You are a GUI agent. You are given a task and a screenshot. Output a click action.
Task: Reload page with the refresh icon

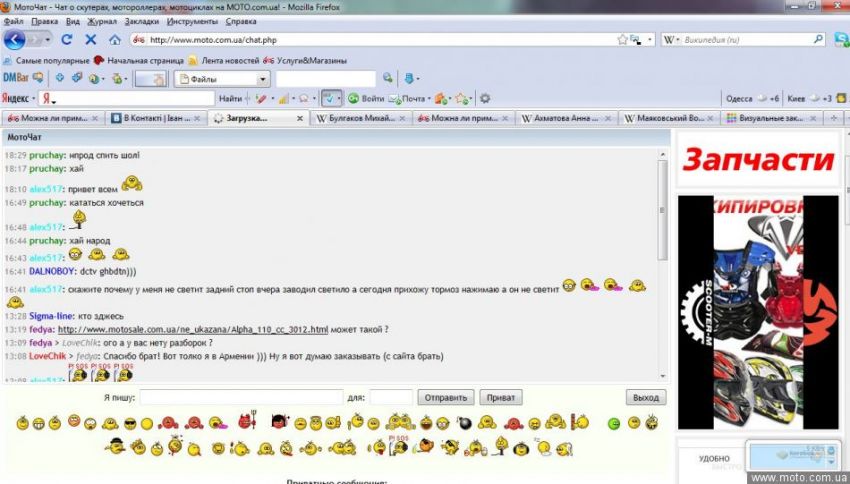tap(67, 40)
